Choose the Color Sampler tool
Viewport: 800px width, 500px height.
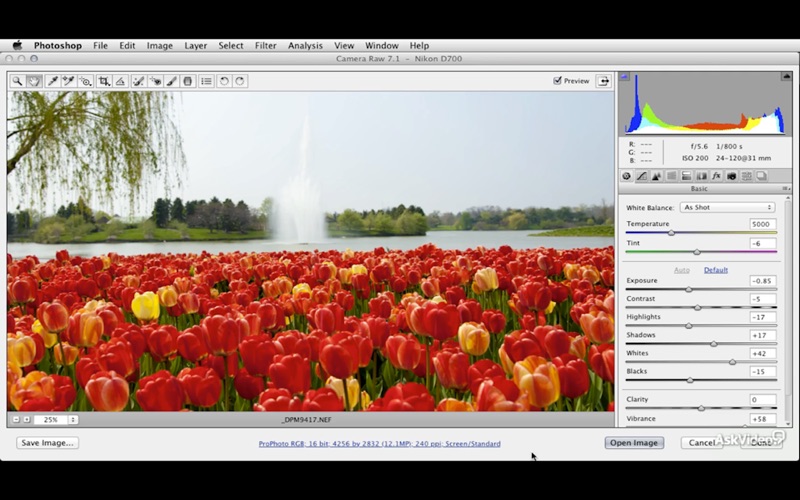(68, 81)
